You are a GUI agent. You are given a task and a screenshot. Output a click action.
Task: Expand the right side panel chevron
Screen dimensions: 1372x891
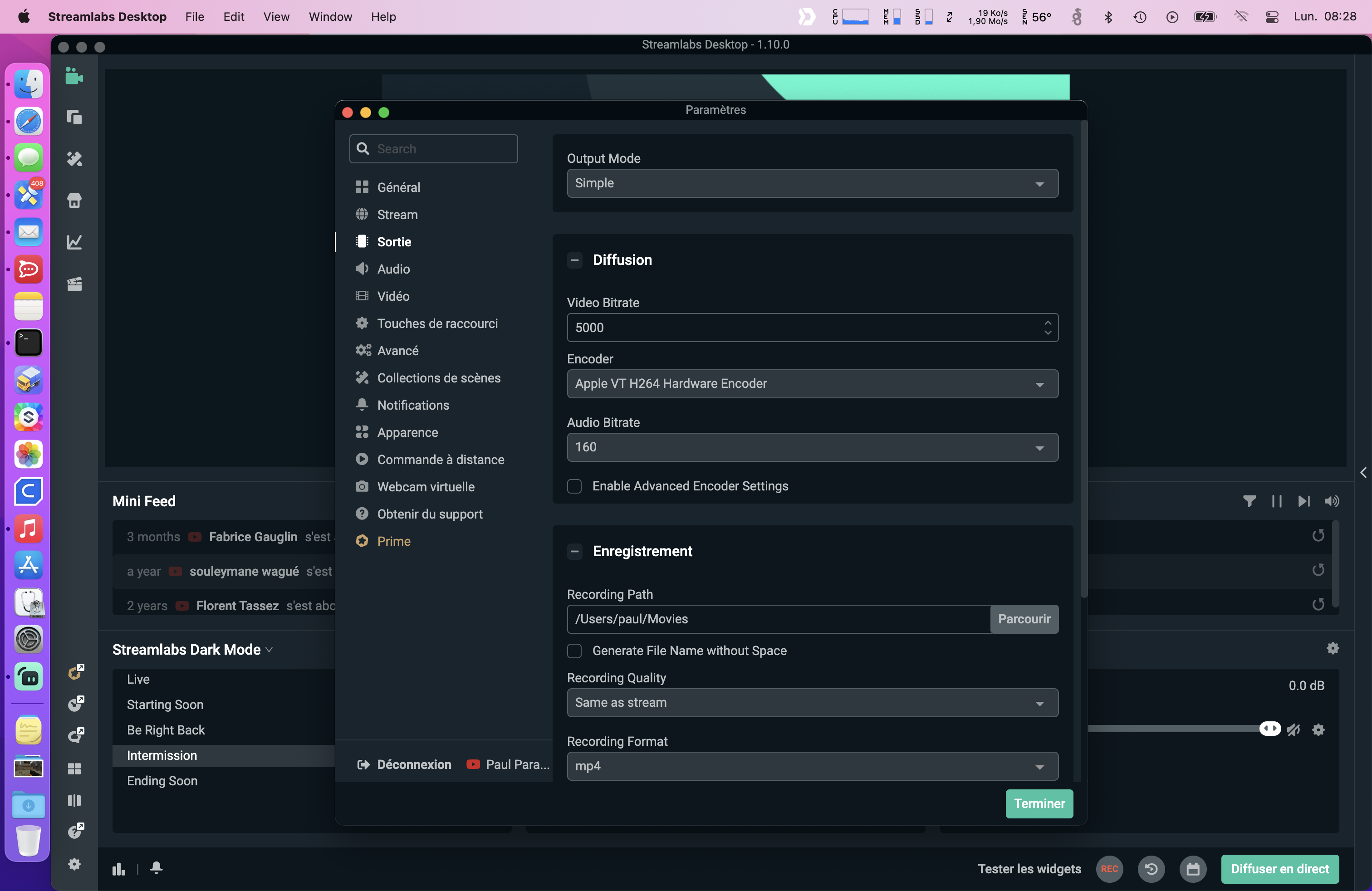tap(1363, 473)
